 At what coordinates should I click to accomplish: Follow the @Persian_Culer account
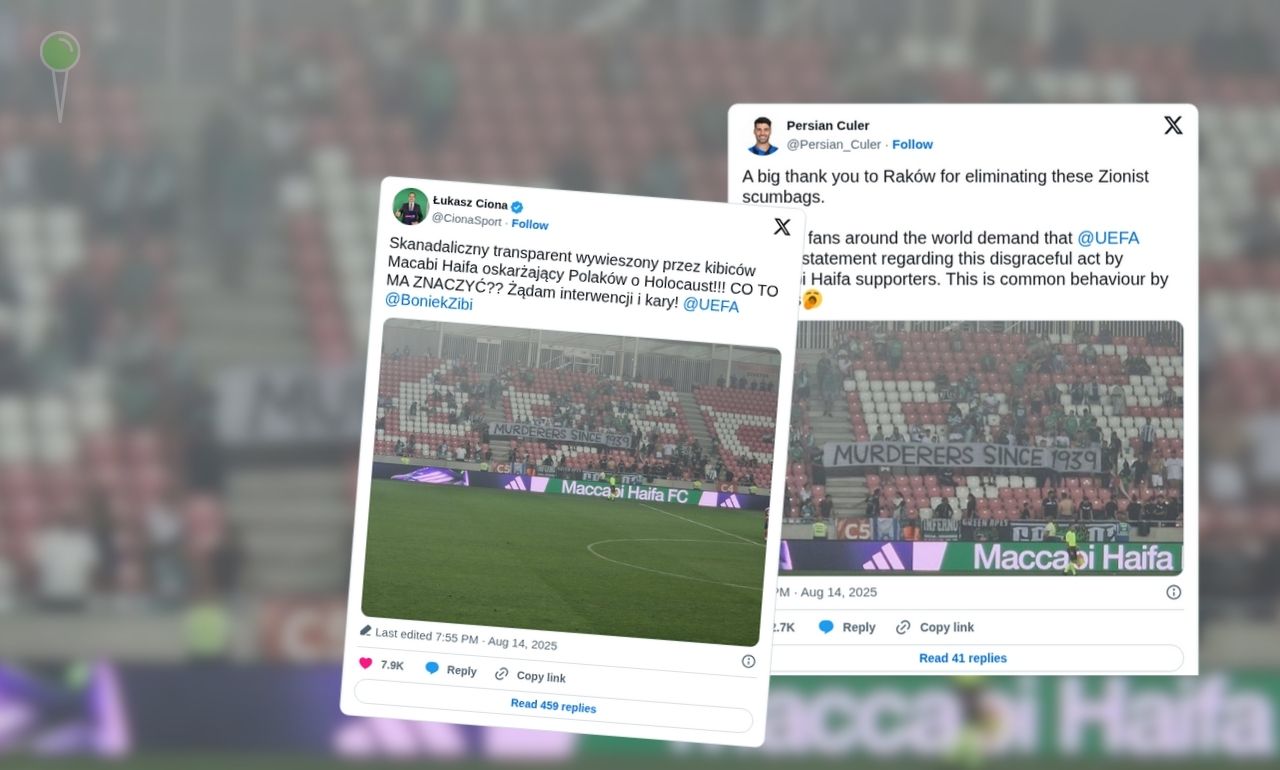[912, 144]
